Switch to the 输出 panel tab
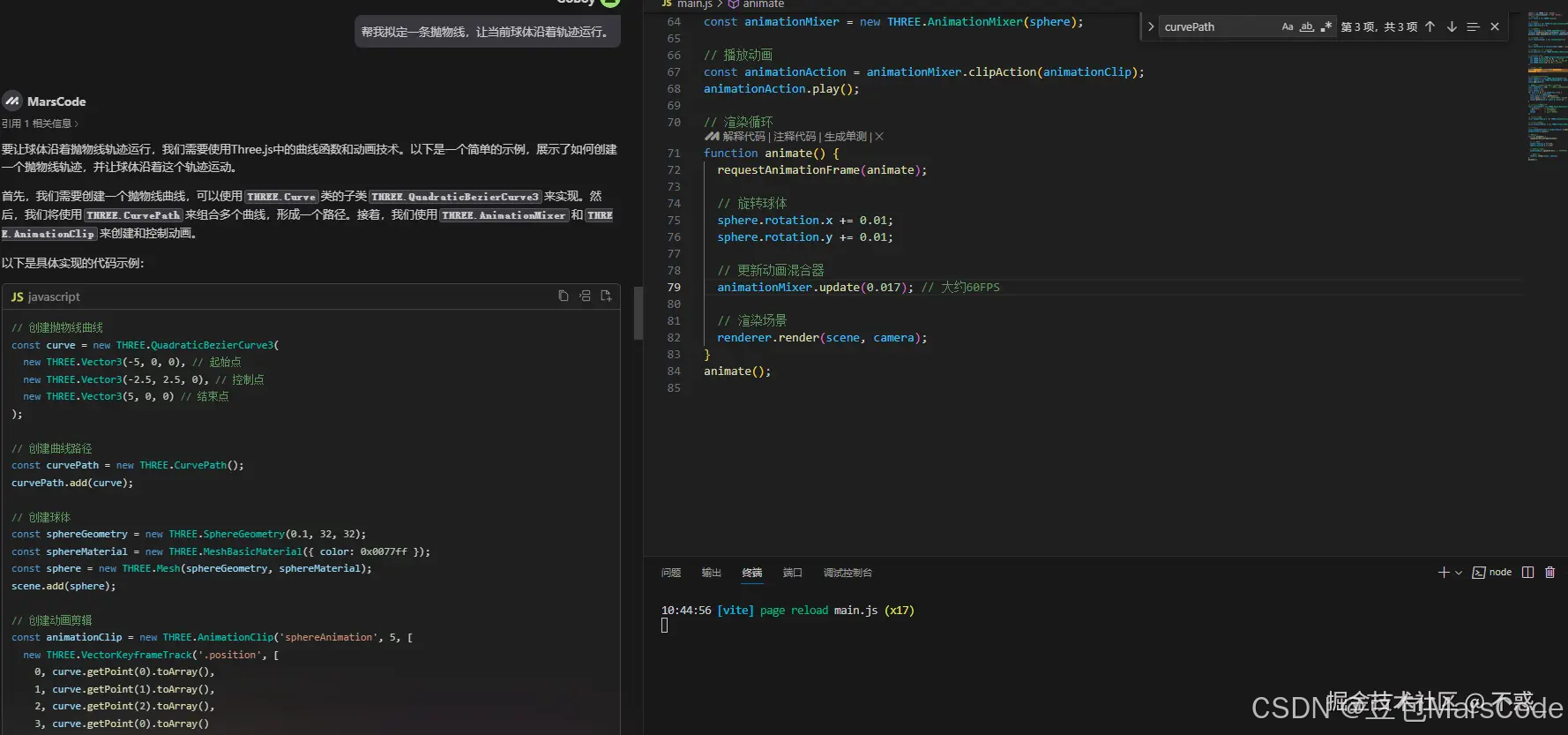The image size is (1568, 735). coord(712,573)
